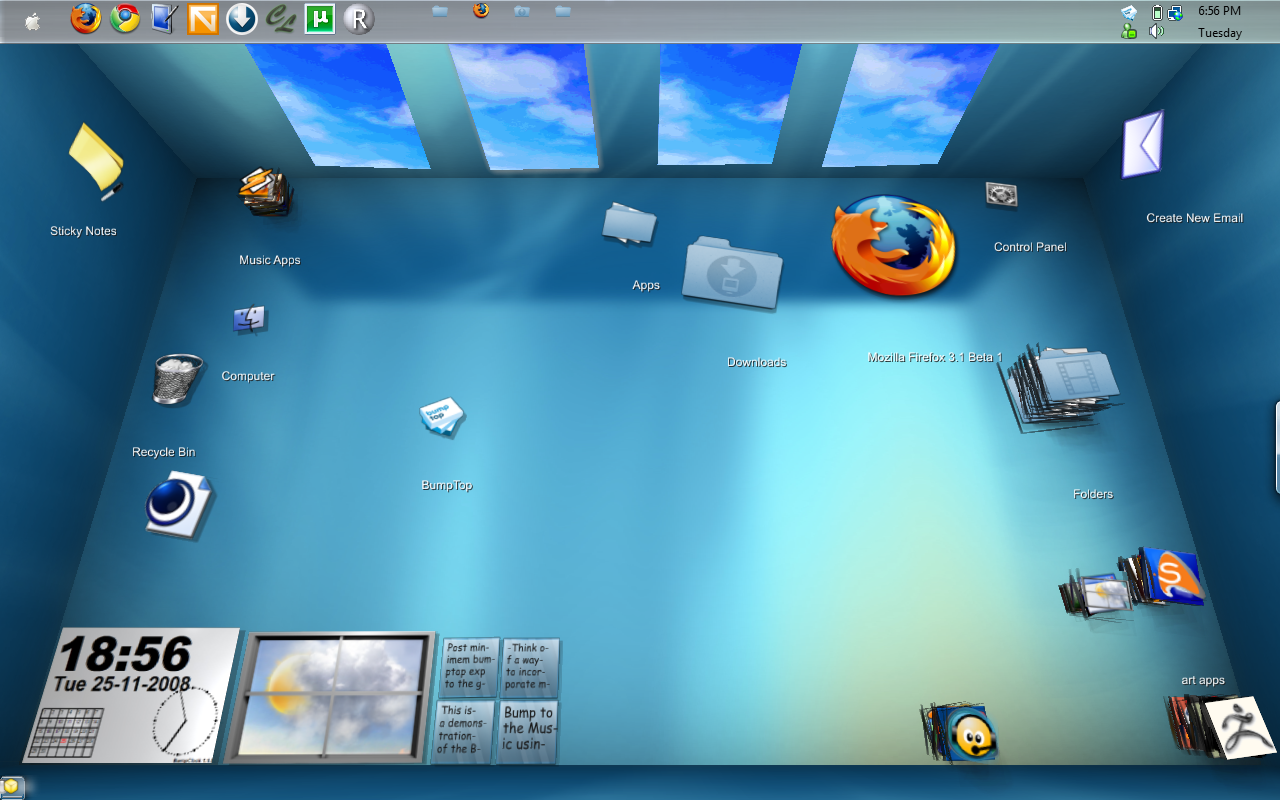Click the Apple logo in the top bar
The height and width of the screenshot is (800, 1280).
click(x=33, y=21)
